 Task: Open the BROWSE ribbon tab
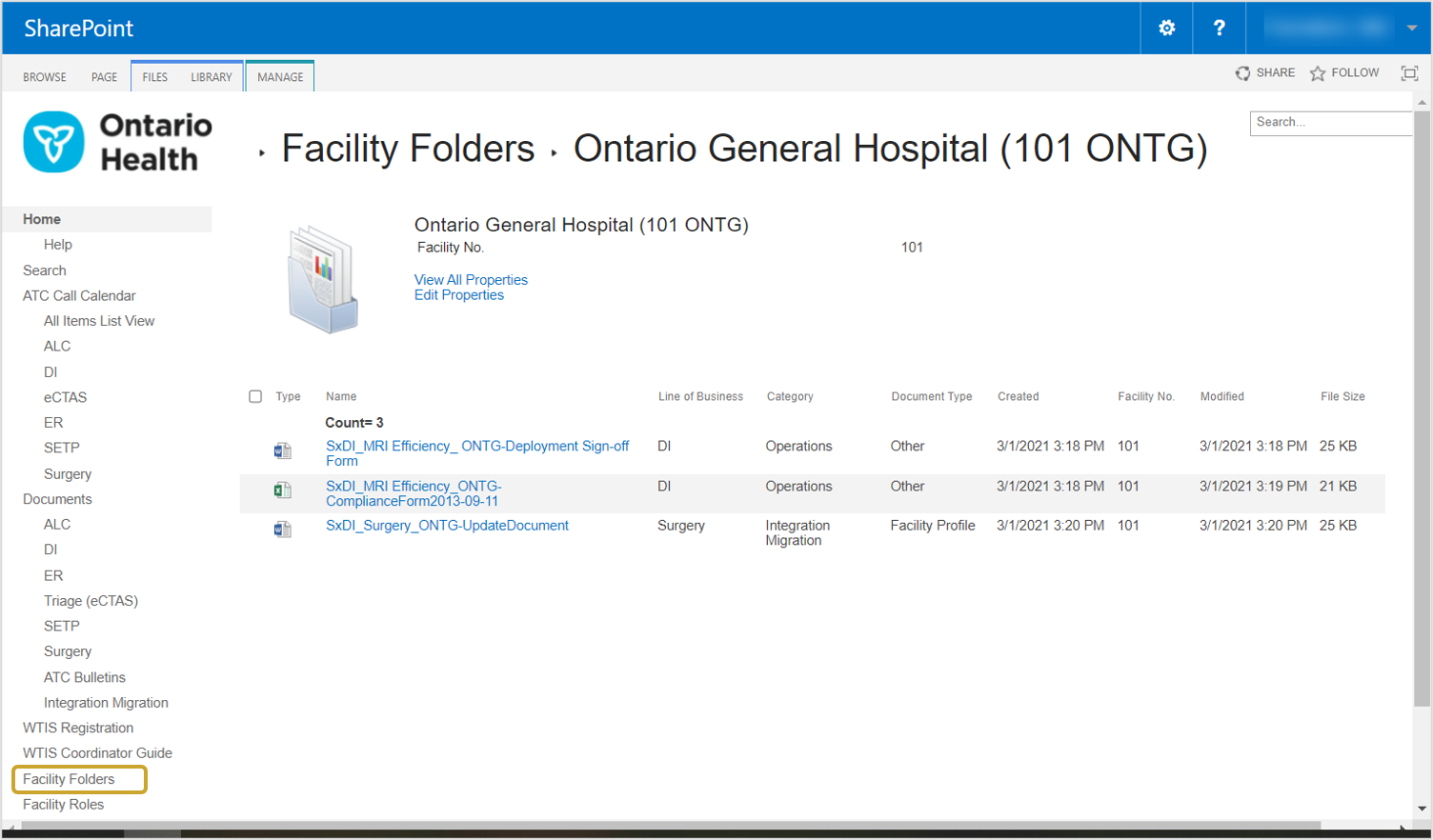click(45, 77)
